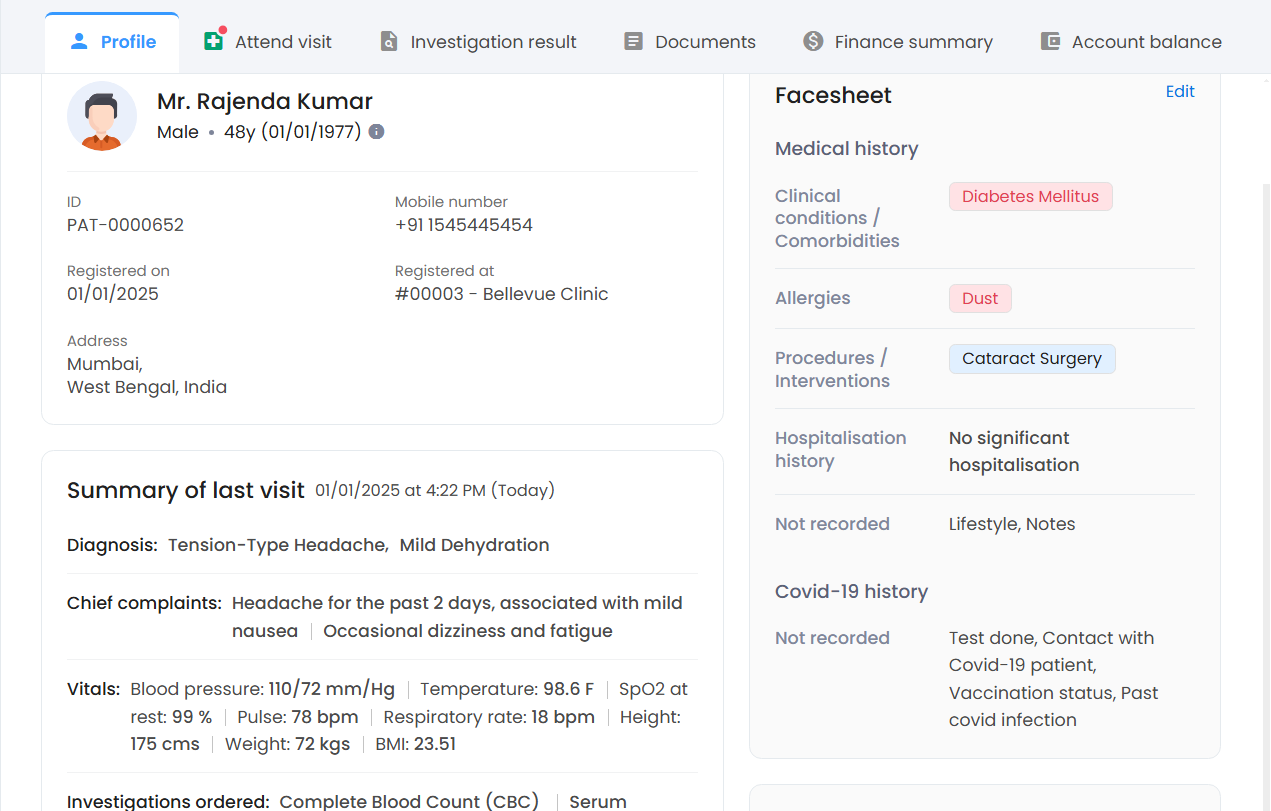
Task: Click the Attend visit plus icon
Action: click(x=213, y=41)
